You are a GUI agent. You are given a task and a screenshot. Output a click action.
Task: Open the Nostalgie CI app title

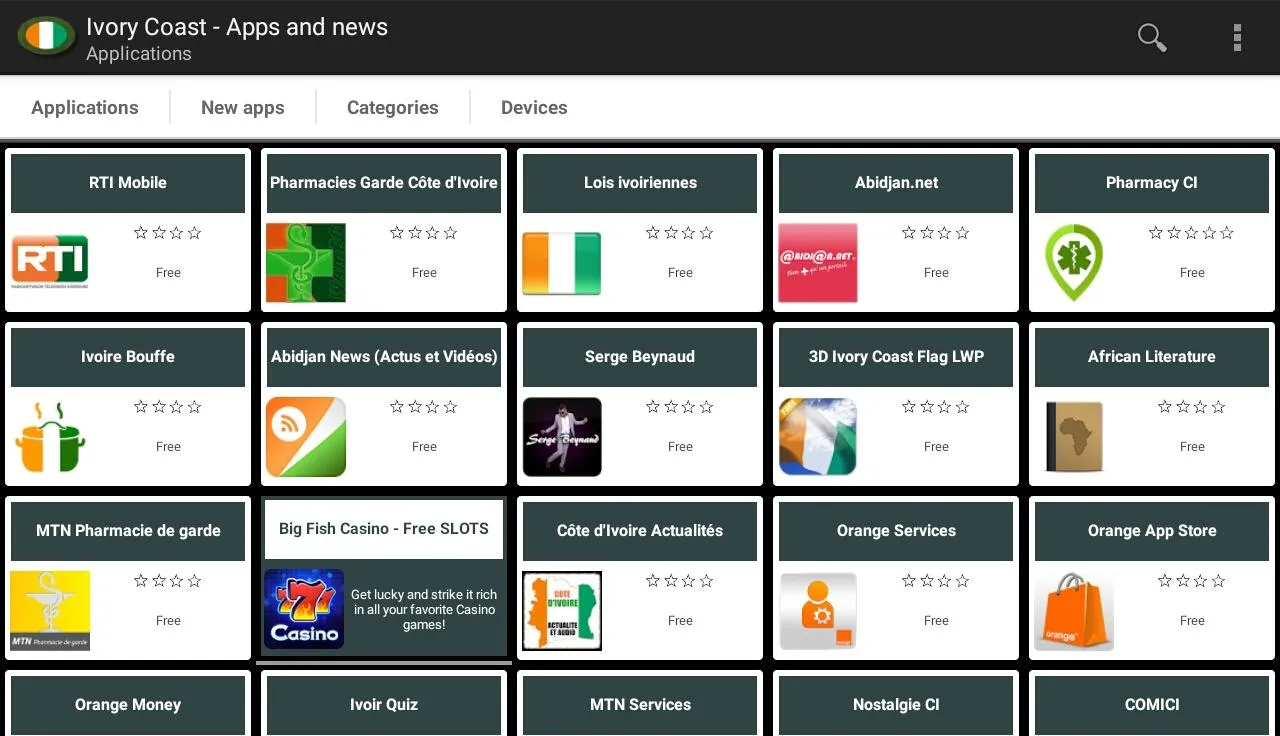[x=896, y=705]
